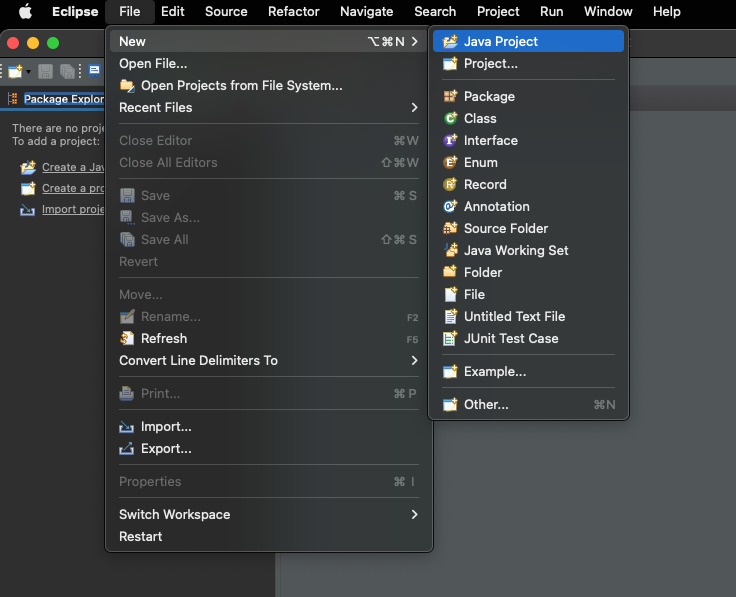
Task: Select Source Folder menu entry
Action: (x=529, y=229)
